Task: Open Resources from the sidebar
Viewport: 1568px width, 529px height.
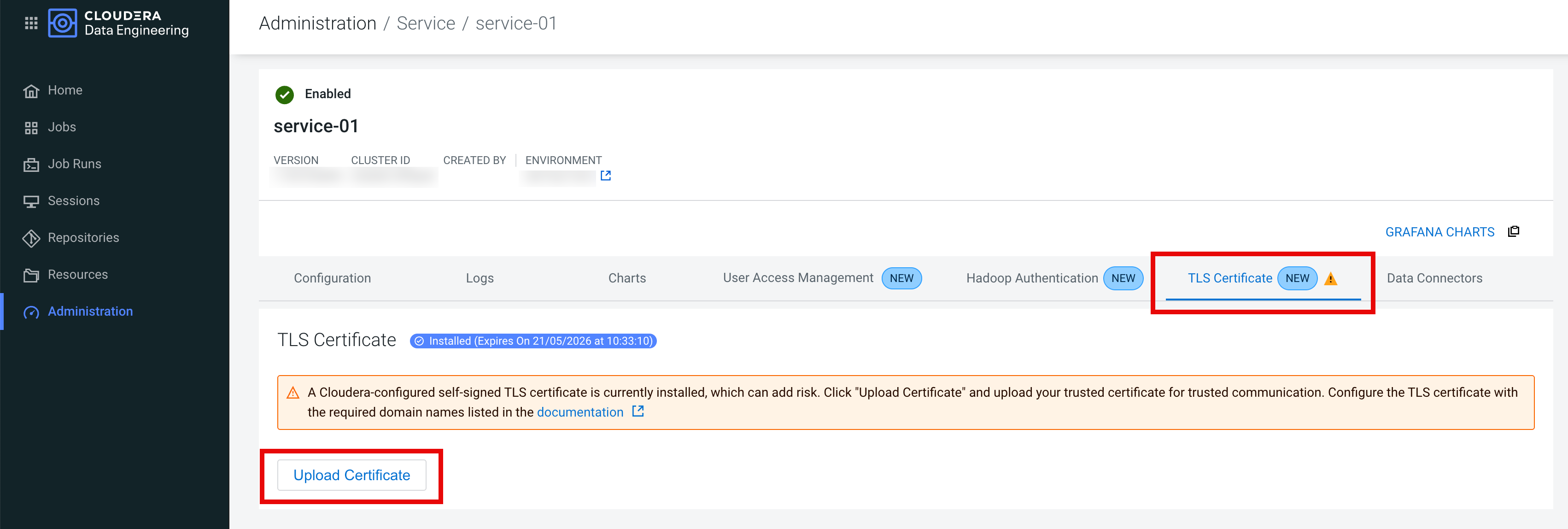Action: 77,275
